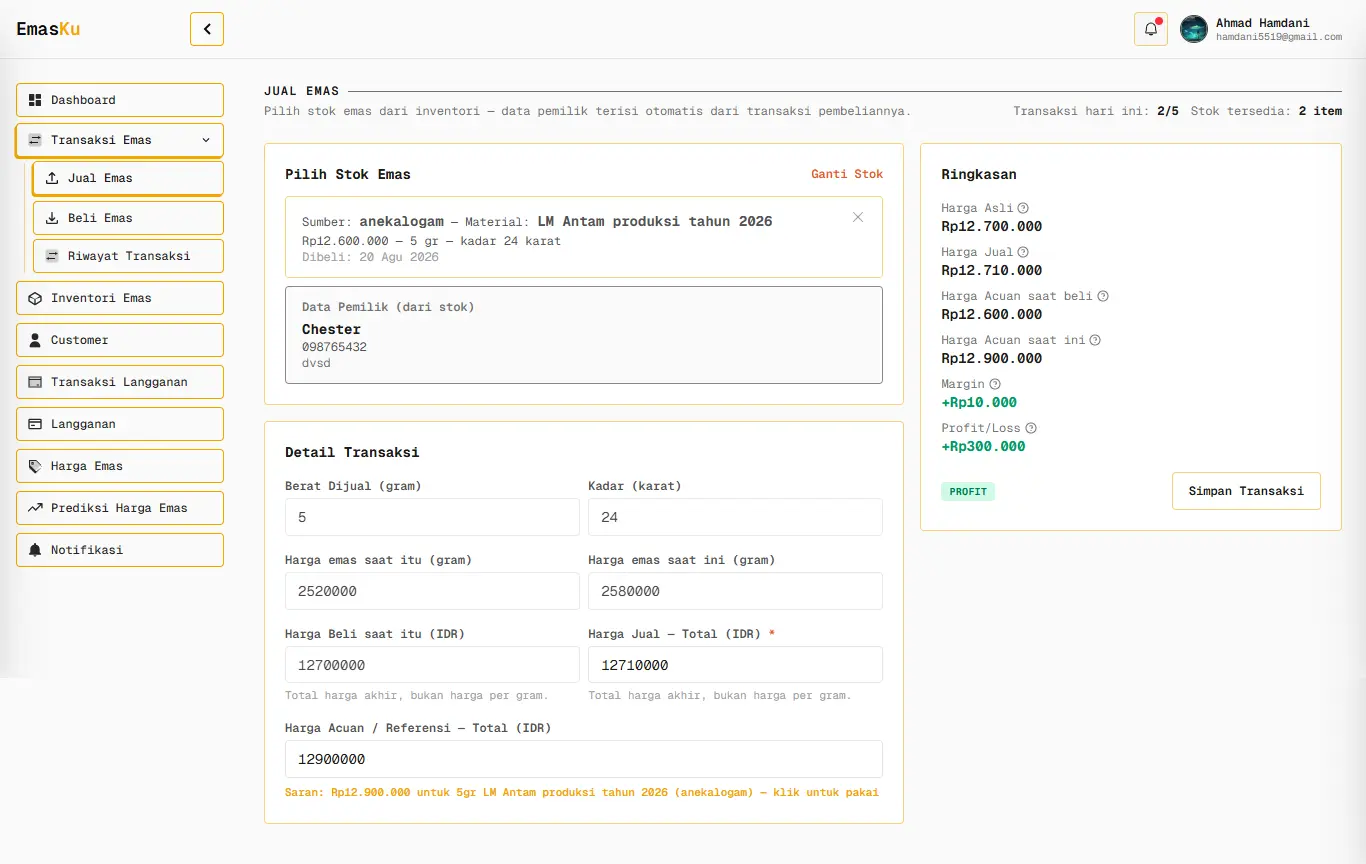This screenshot has width=1366, height=864.
Task: Click the help icon next to Profit/Loss
Action: (1031, 428)
